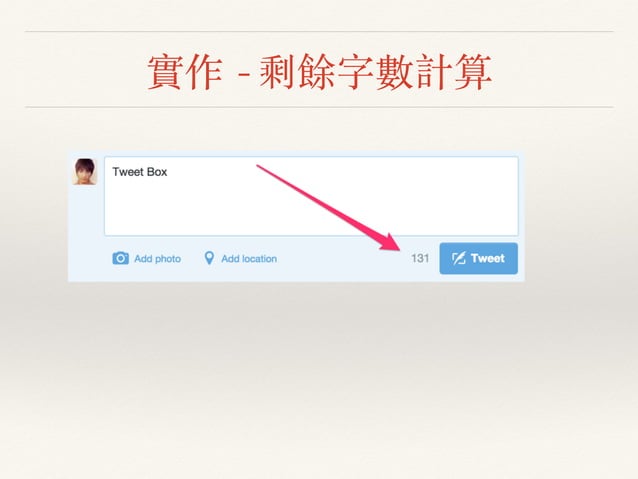
Task: Click the 計算 characters in the title
Action: pos(454,72)
